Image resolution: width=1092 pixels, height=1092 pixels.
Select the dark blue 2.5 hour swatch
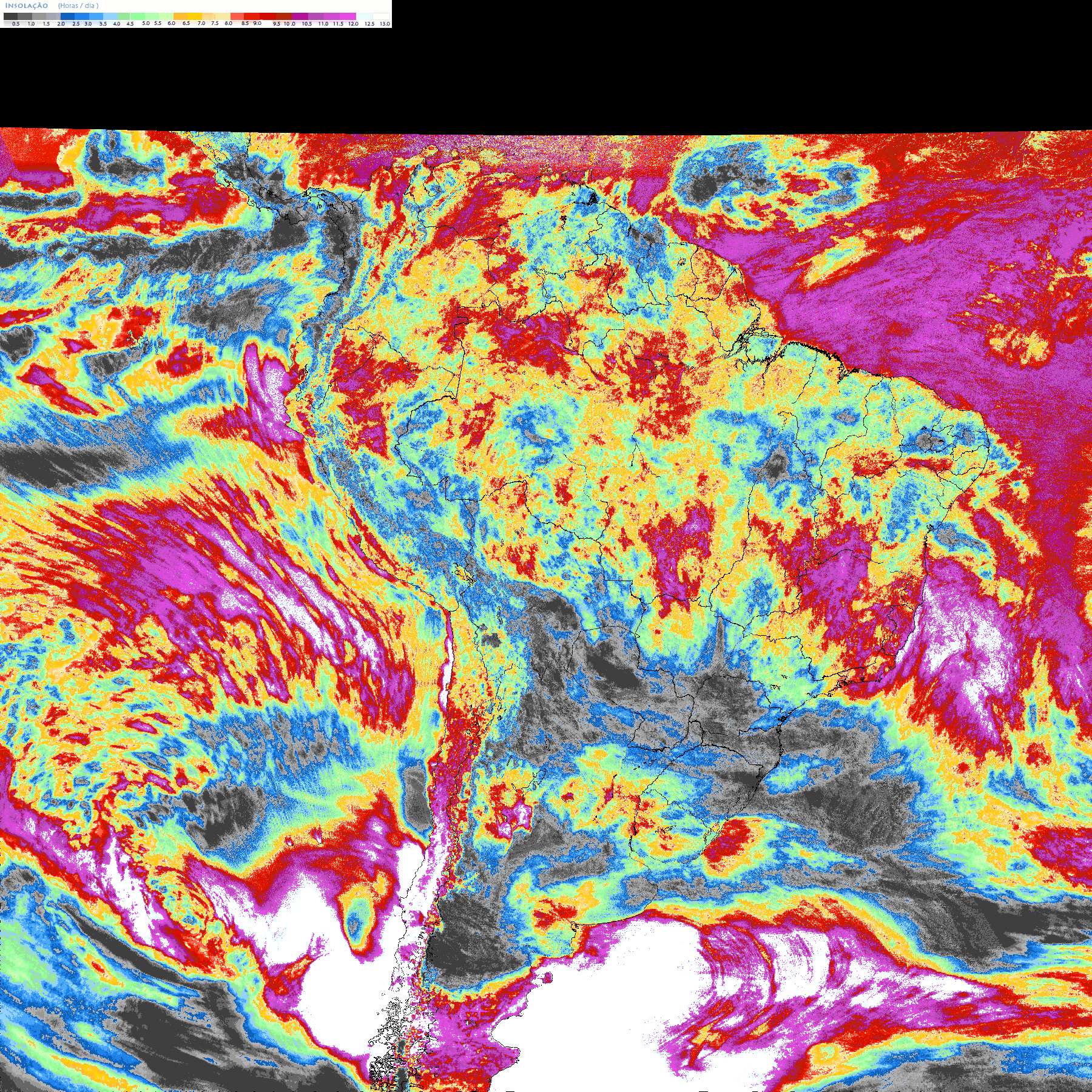point(67,16)
